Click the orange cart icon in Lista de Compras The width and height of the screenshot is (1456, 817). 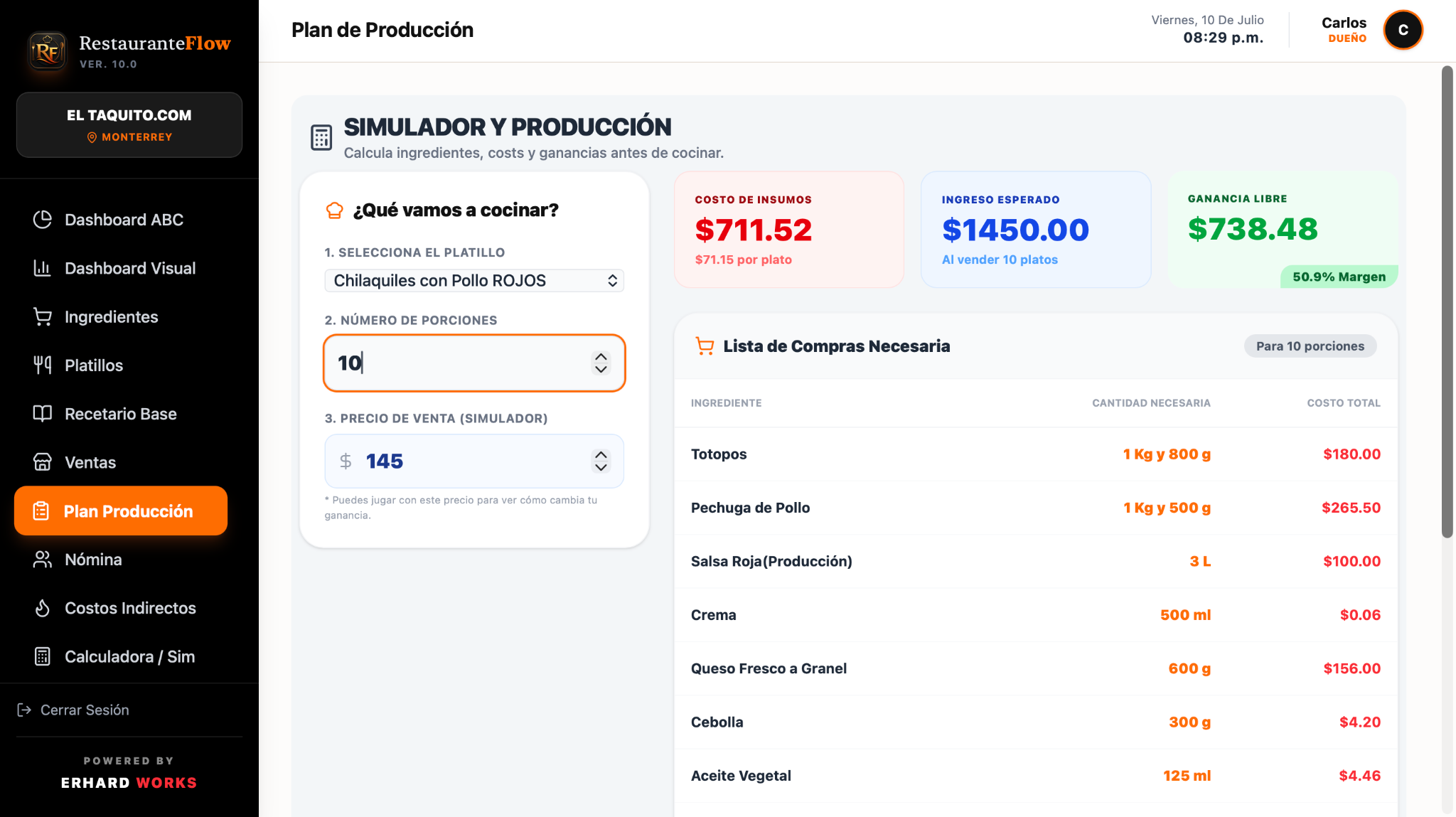705,346
